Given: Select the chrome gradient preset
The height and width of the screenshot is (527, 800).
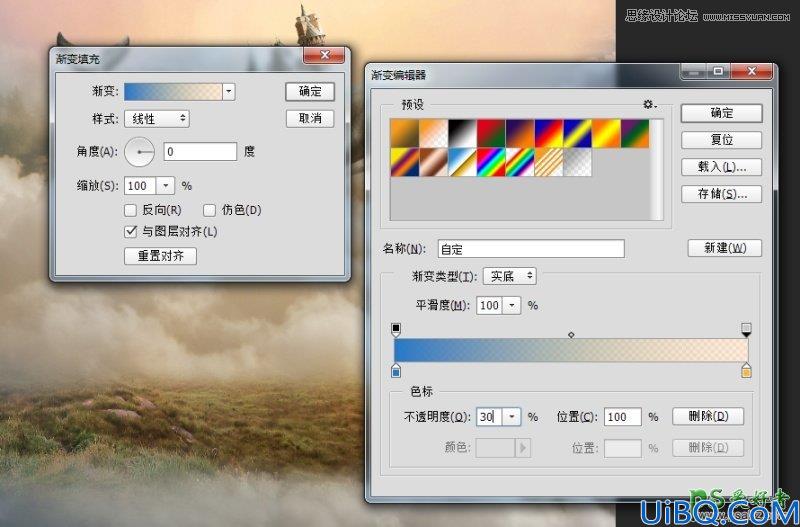Looking at the screenshot, I should click(x=462, y=162).
